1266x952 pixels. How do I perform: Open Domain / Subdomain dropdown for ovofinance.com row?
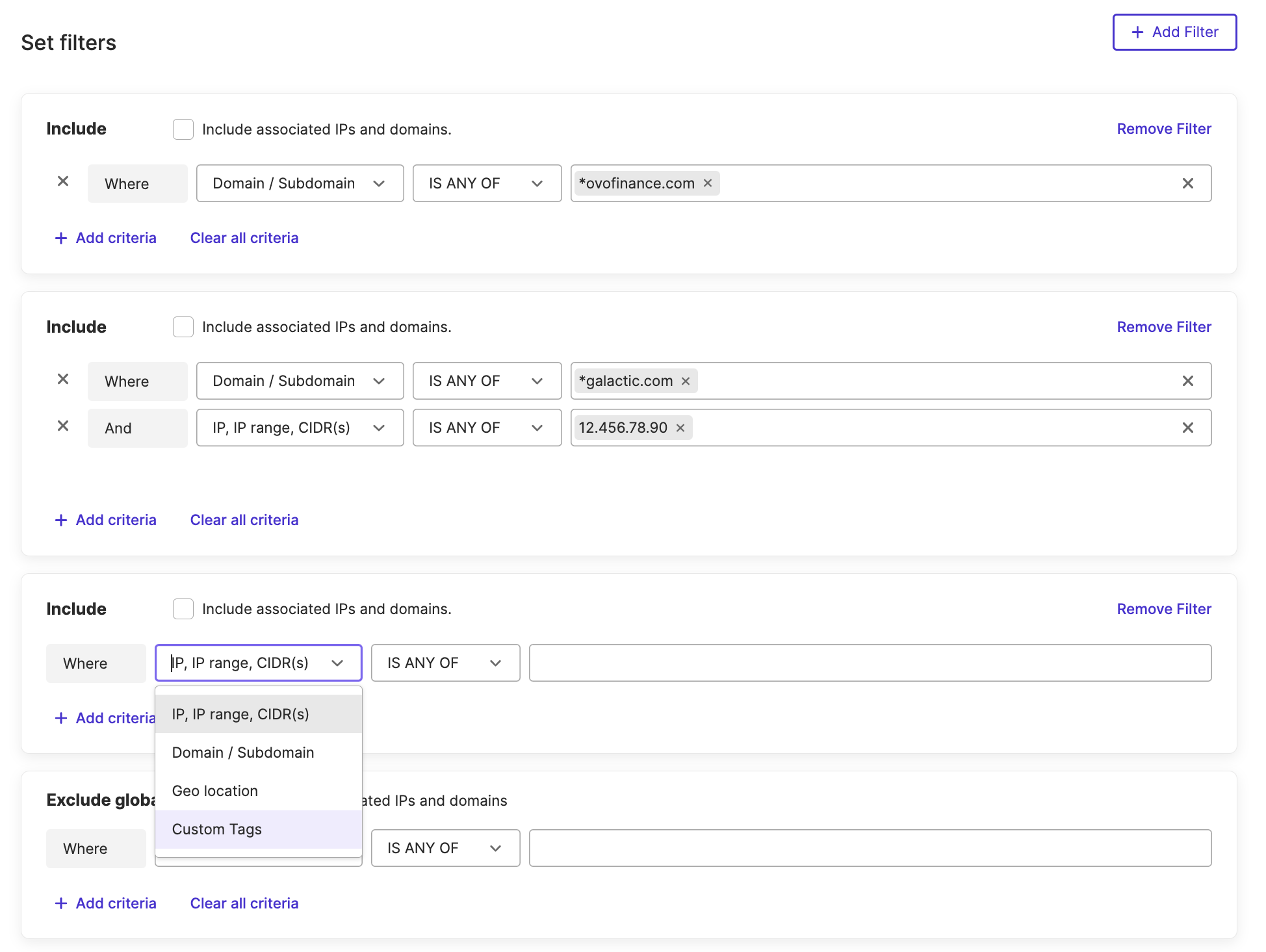click(x=300, y=183)
